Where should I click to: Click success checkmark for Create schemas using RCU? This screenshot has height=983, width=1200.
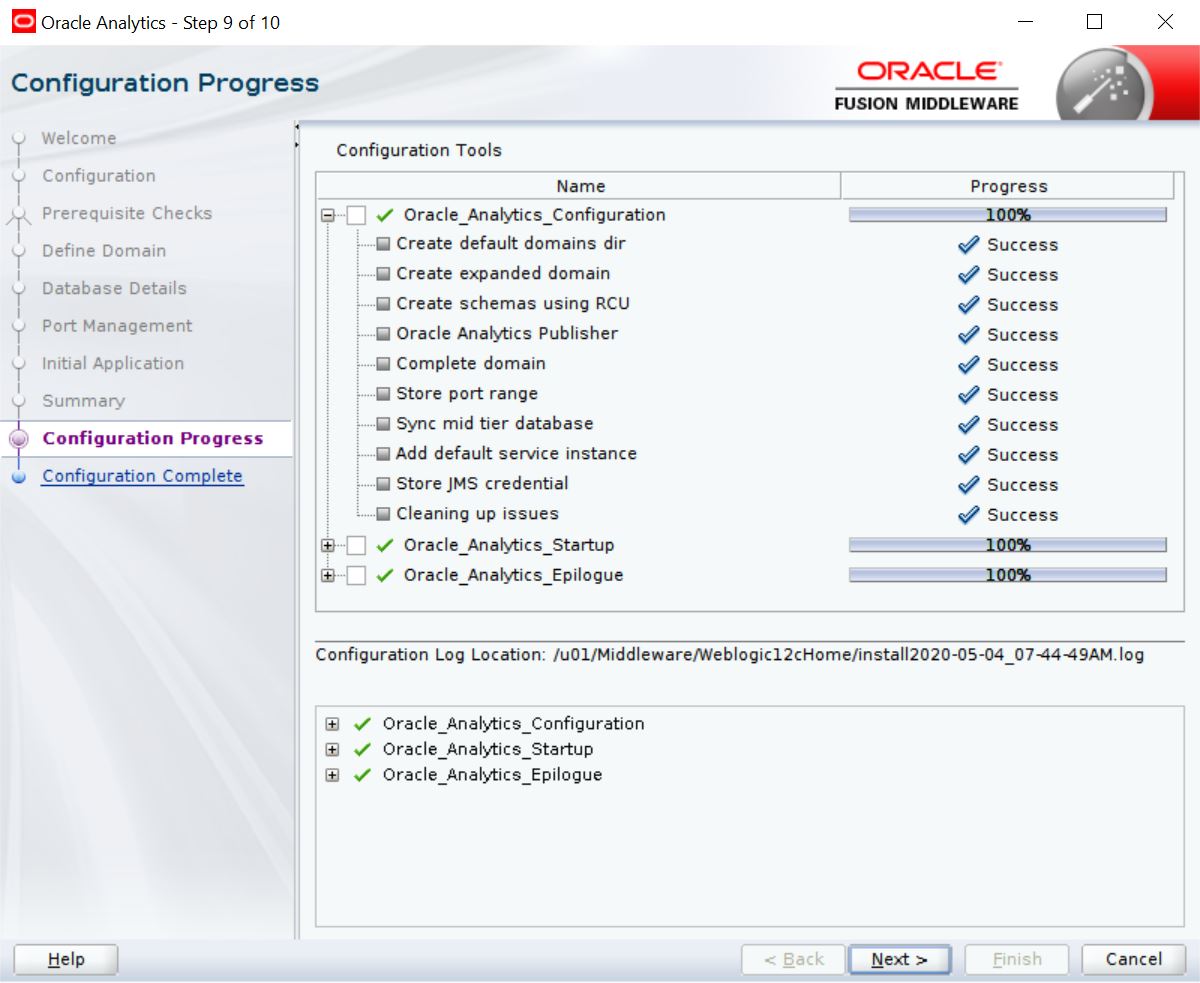pos(968,305)
